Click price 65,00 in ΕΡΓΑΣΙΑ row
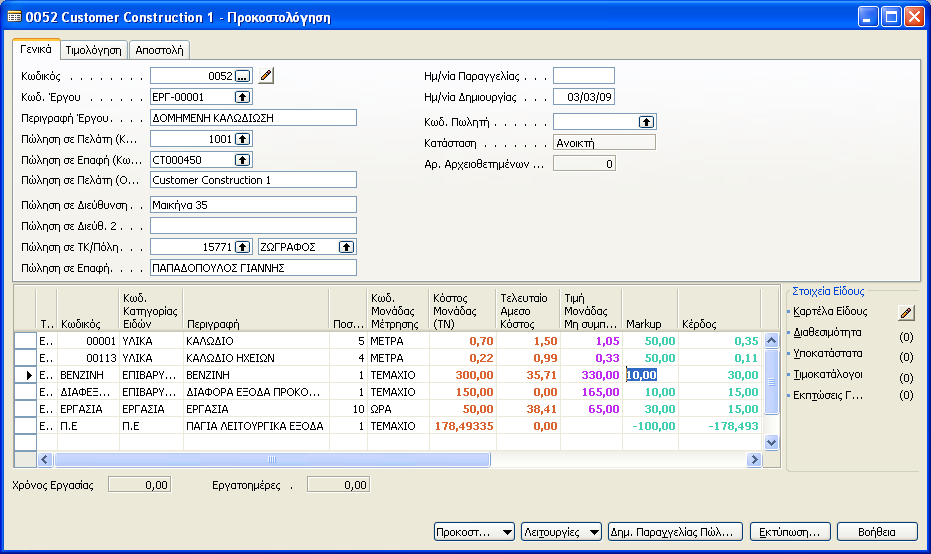 click(x=591, y=409)
